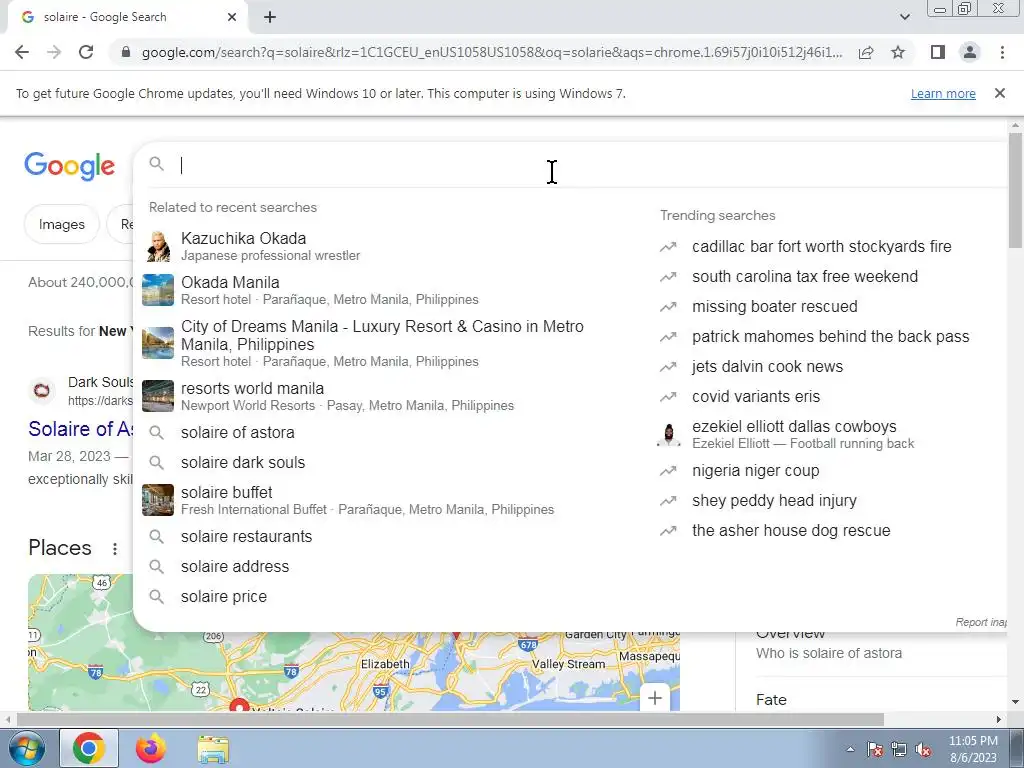Open the tab search chevron
The image size is (1024, 768).
[x=904, y=18]
